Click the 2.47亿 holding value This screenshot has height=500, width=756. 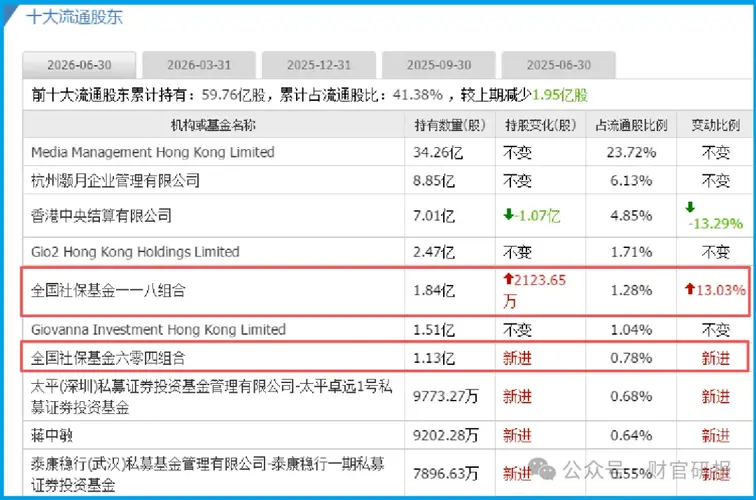[x=433, y=252]
